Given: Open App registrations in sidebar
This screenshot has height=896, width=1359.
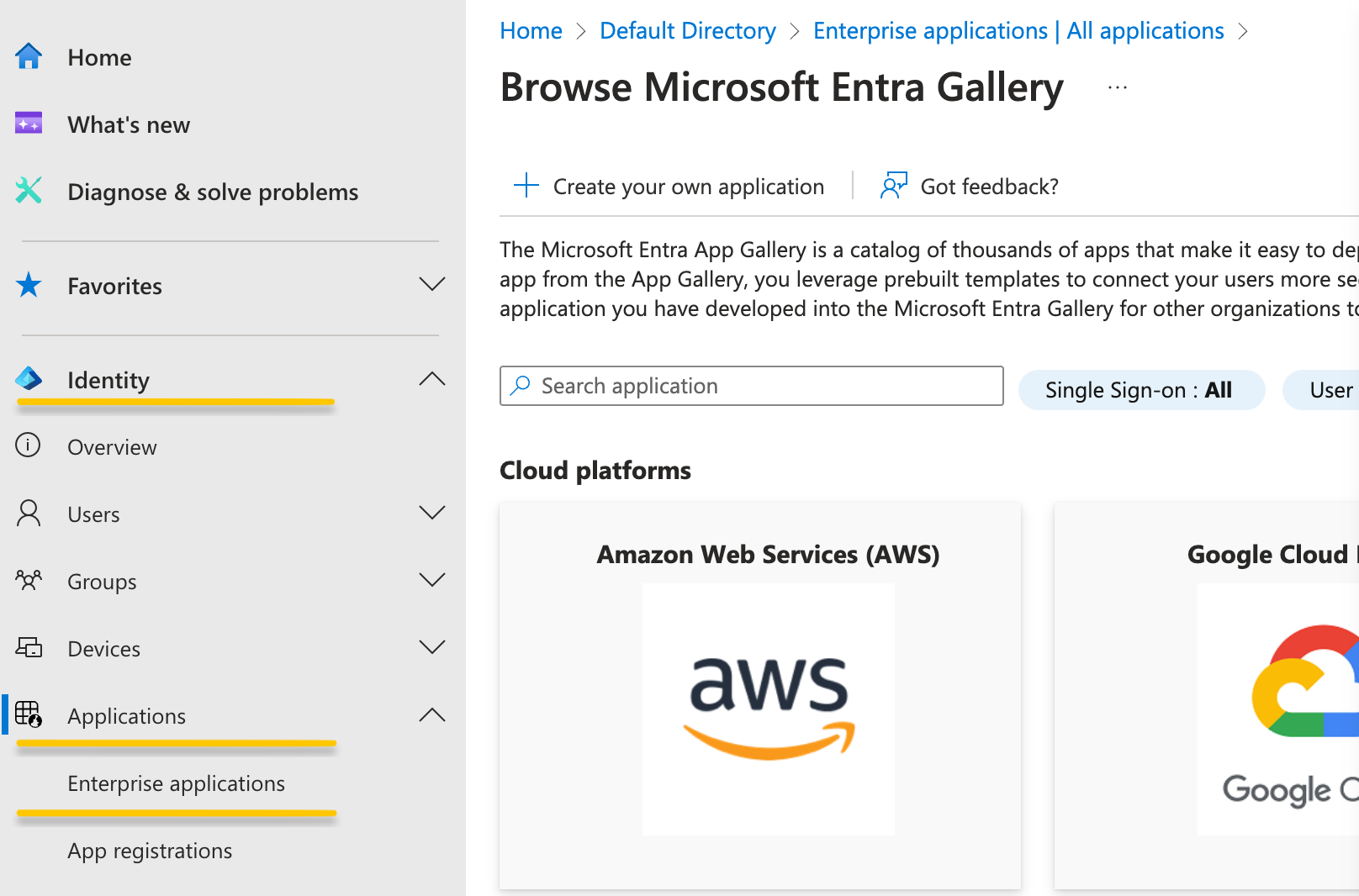Looking at the screenshot, I should [150, 851].
